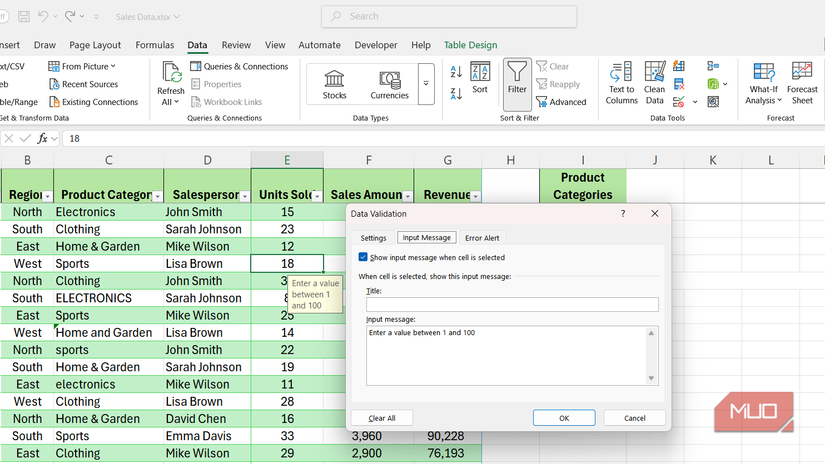This screenshot has height=464, width=825.
Task: Open the Page Layout ribbon tab
Action: pyautogui.click(x=95, y=45)
